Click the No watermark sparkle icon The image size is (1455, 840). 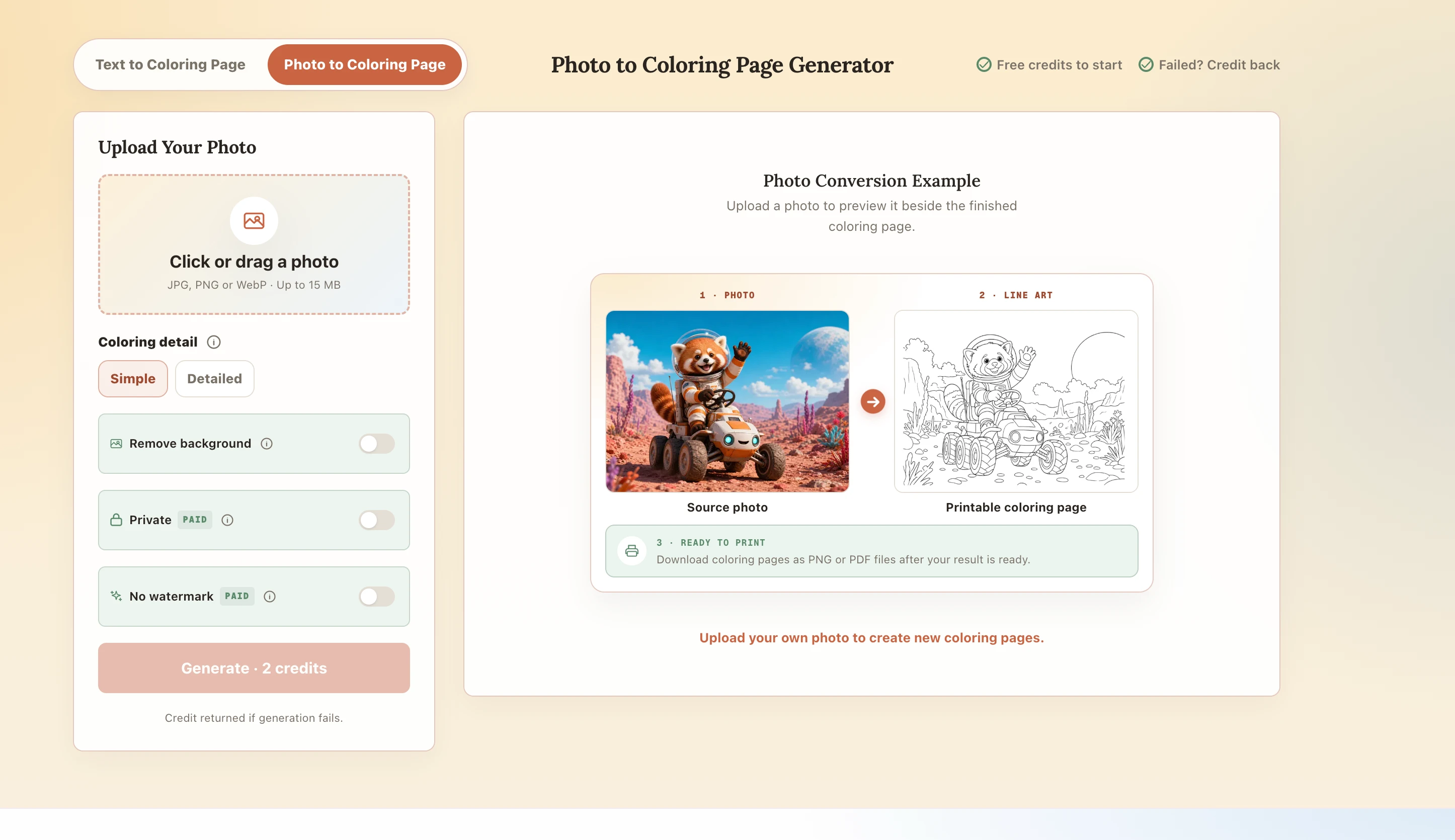click(116, 596)
